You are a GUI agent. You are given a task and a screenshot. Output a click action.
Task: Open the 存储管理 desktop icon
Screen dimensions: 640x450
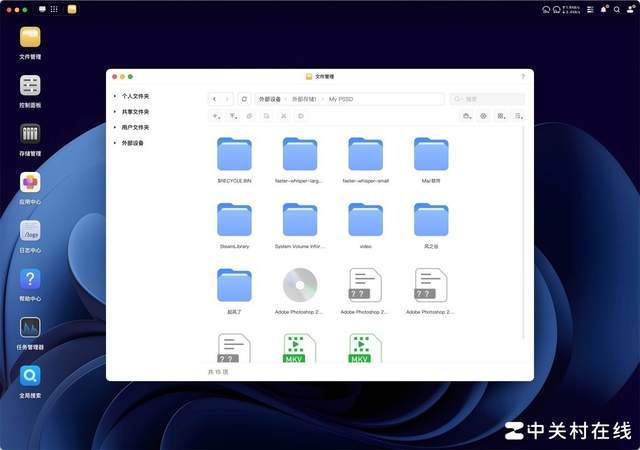tap(30, 134)
